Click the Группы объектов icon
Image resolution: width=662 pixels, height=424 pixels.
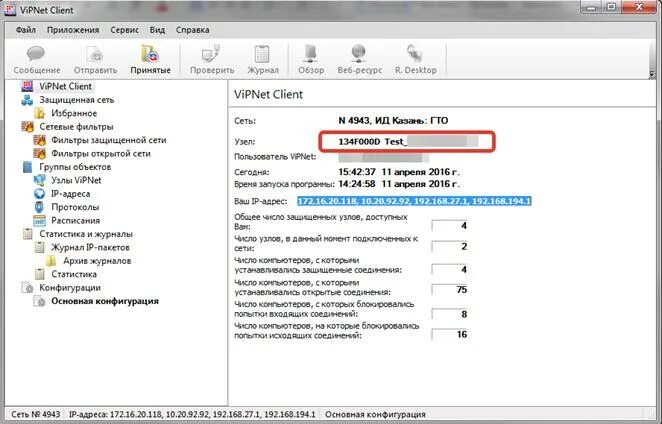click(x=27, y=167)
